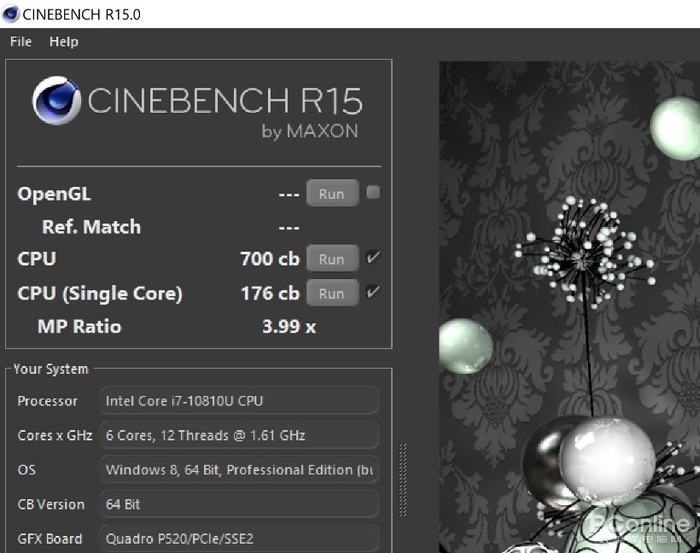
Task: Click the Ref. Match label
Action: point(91,227)
